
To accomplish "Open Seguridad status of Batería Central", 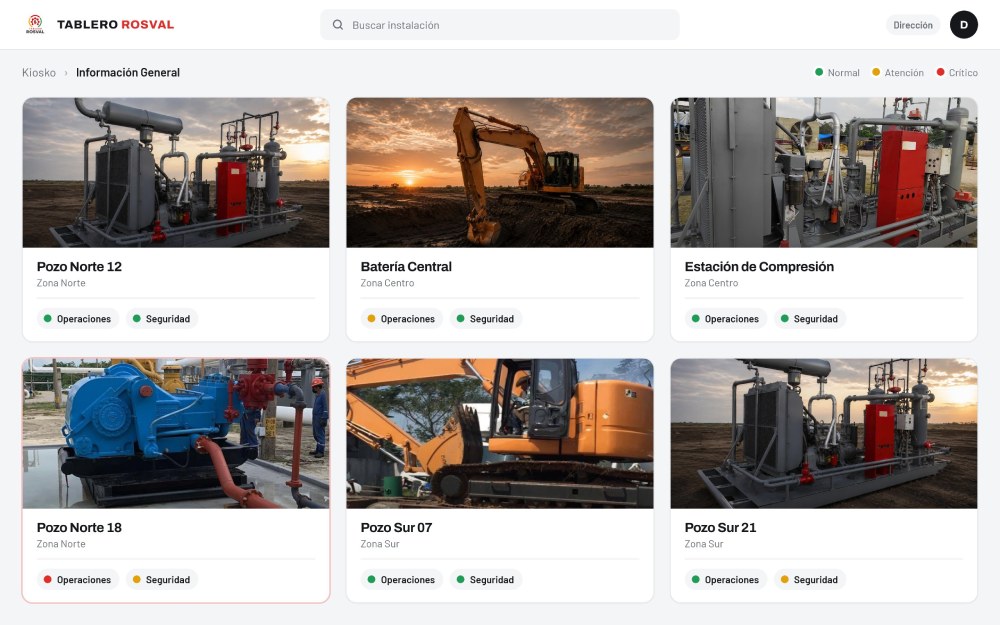I will pyautogui.click(x=485, y=318).
